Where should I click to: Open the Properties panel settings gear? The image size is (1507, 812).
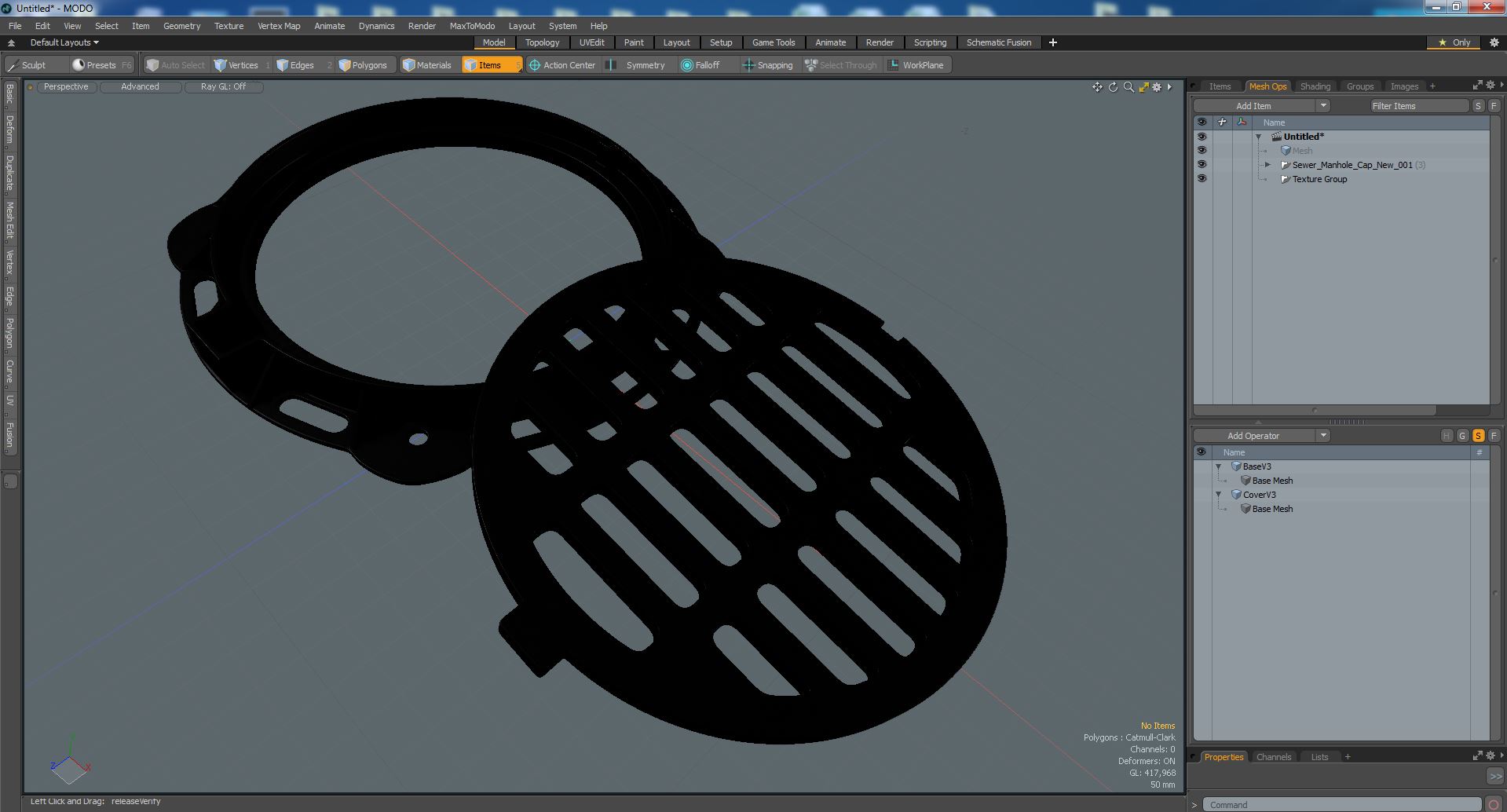coord(1491,755)
